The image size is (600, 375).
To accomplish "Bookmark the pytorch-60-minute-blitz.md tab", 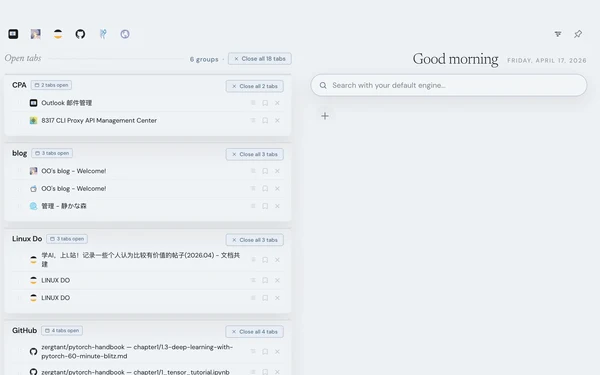I will tap(265, 352).
